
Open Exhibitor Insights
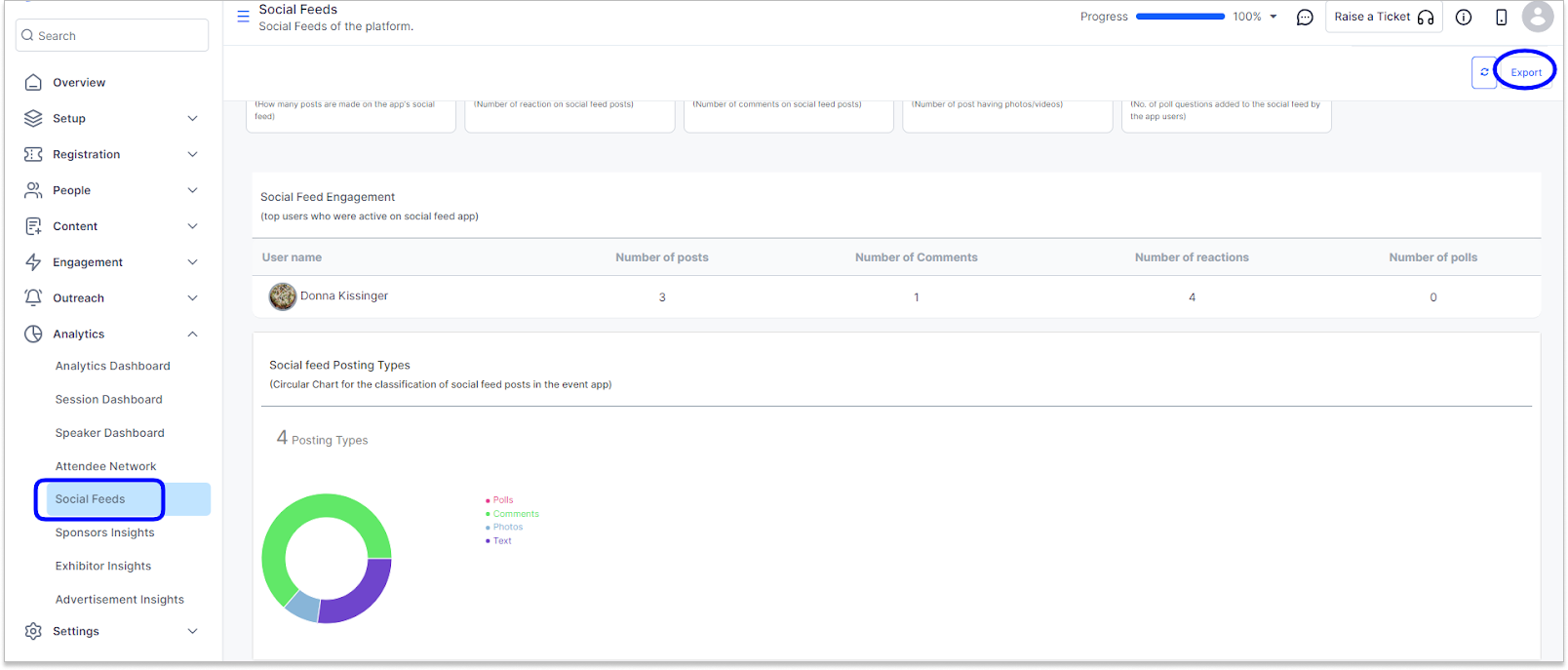point(103,566)
